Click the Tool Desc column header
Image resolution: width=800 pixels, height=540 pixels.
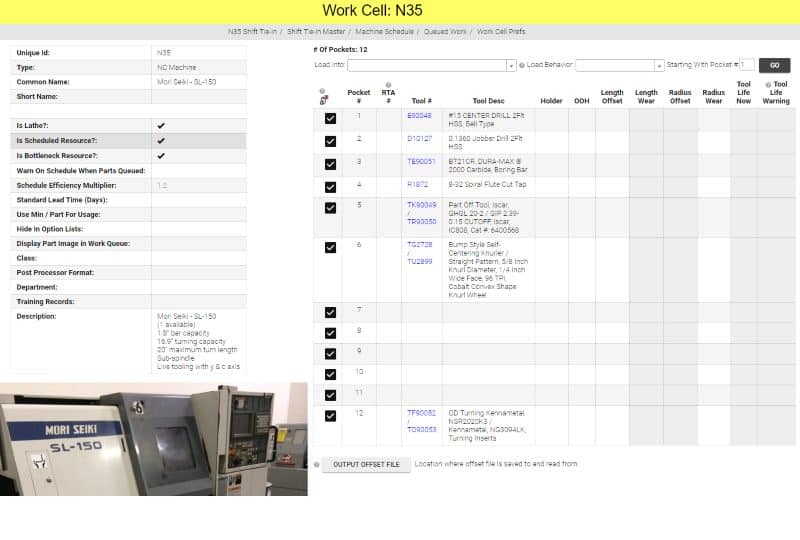488,101
